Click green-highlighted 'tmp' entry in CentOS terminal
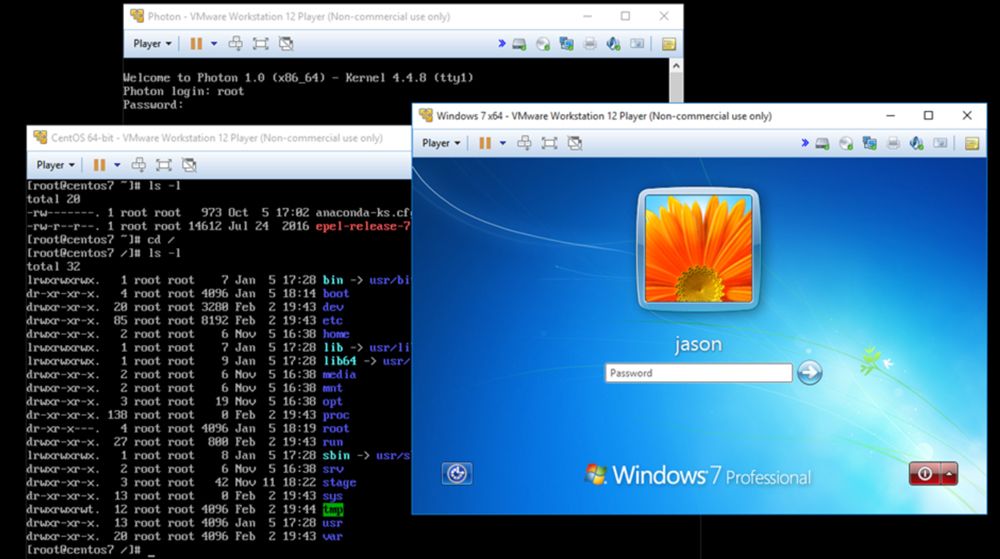This screenshot has height=559, width=1000. tap(333, 509)
